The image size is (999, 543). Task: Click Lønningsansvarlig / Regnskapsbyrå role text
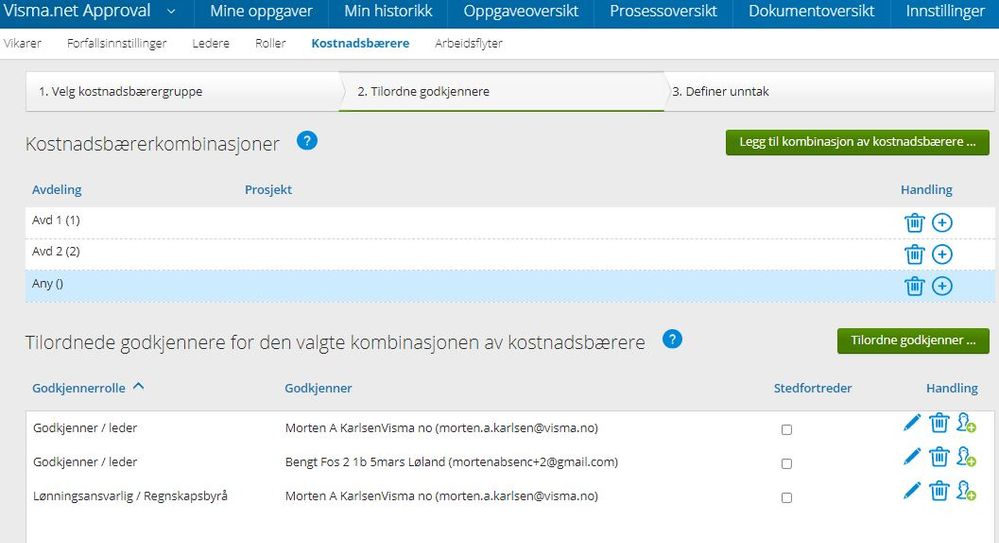(x=130, y=496)
